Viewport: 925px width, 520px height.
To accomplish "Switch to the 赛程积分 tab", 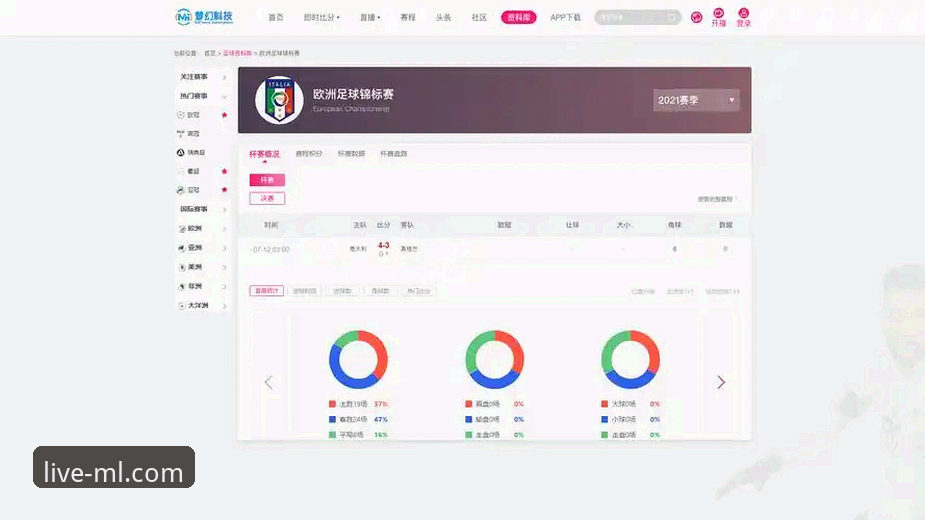I will click(309, 153).
